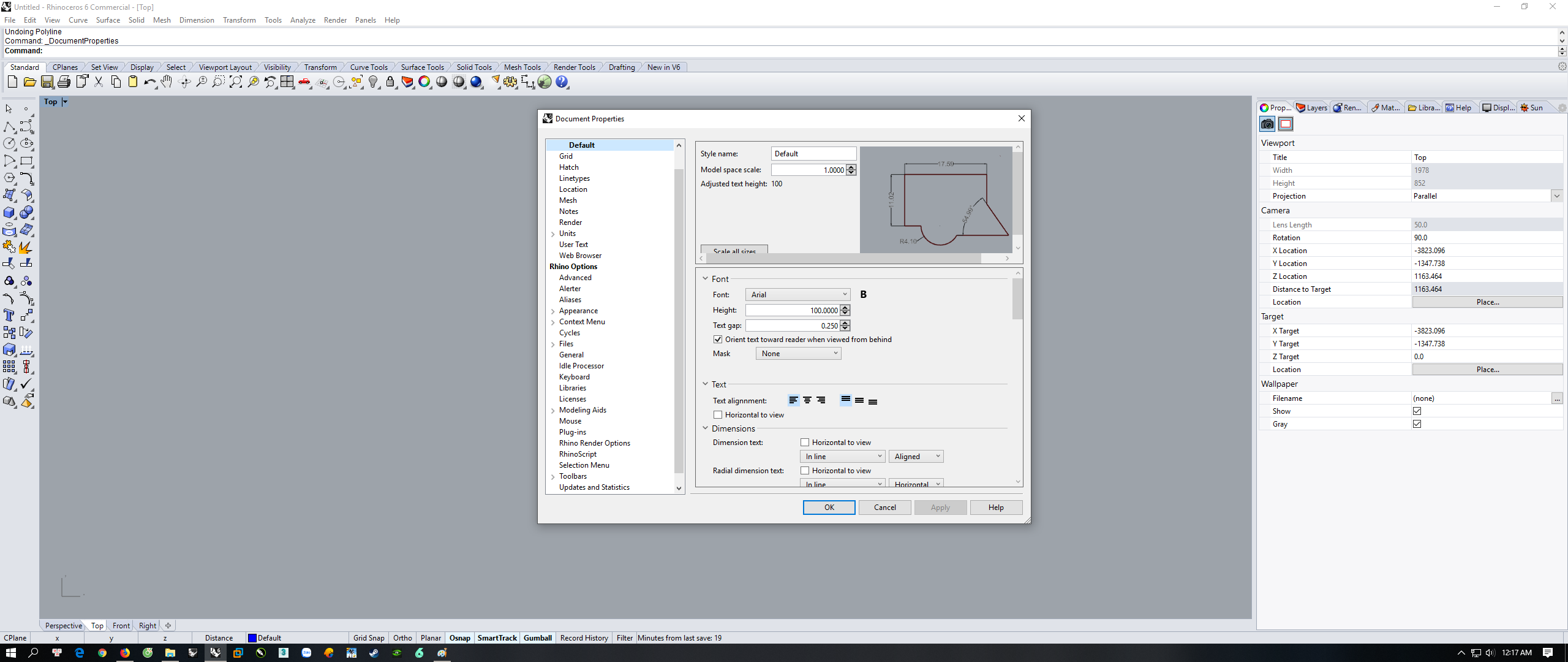Open the four-viewport layout icon
Image resolution: width=1568 pixels, height=662 pixels.
coord(287,82)
